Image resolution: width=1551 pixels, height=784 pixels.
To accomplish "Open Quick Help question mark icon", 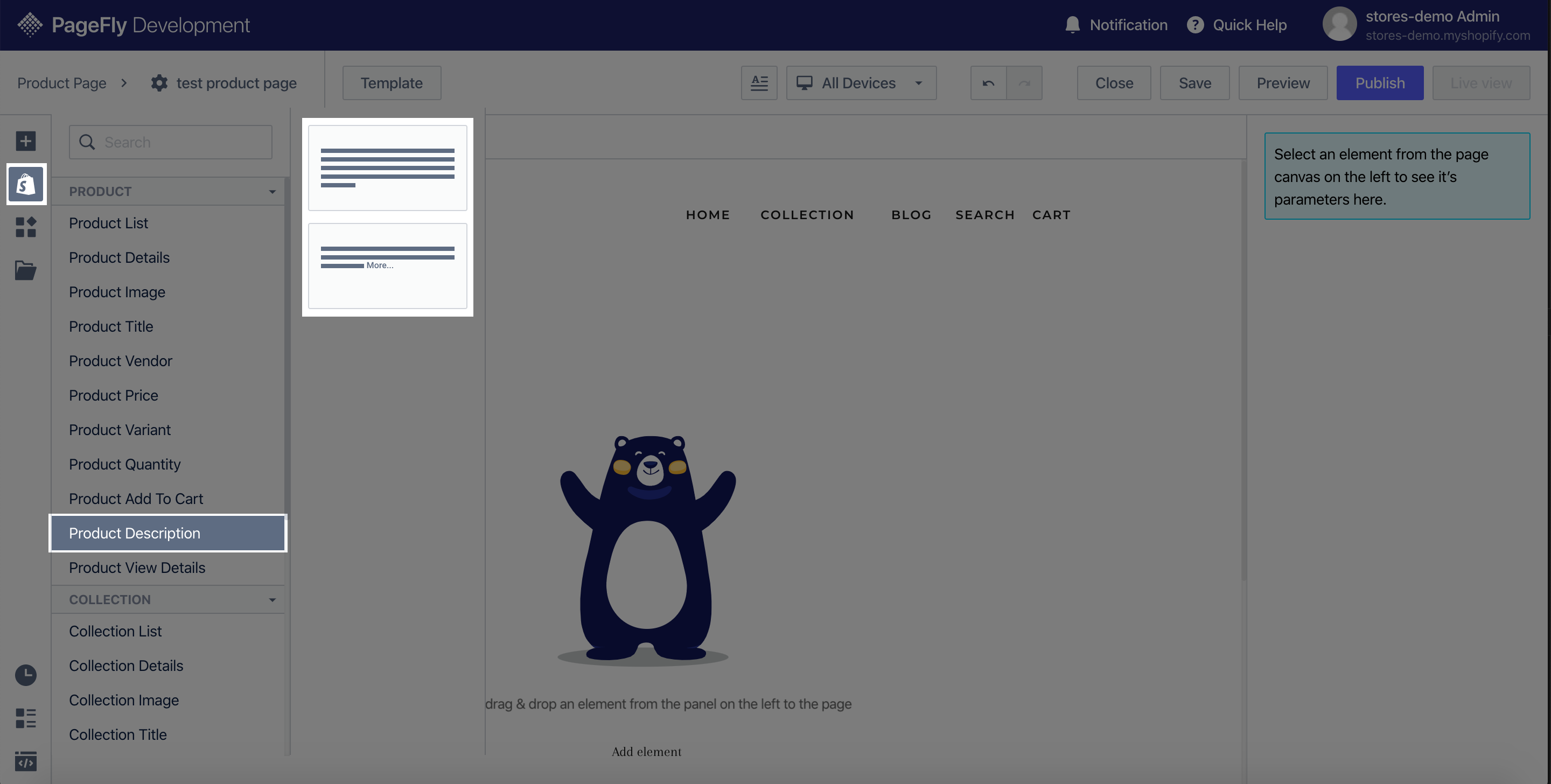I will click(1194, 25).
